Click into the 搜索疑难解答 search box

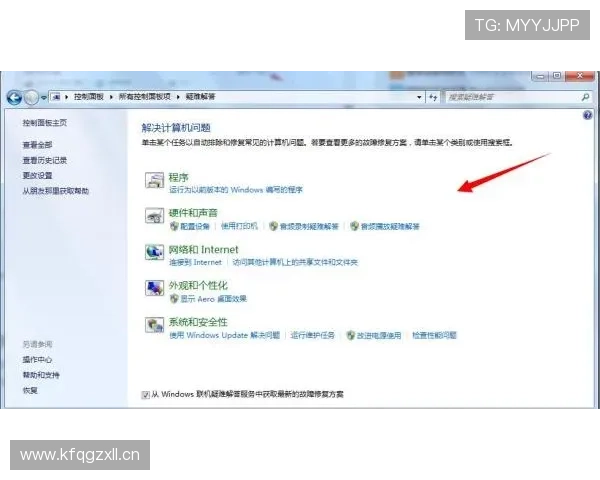(x=513, y=97)
